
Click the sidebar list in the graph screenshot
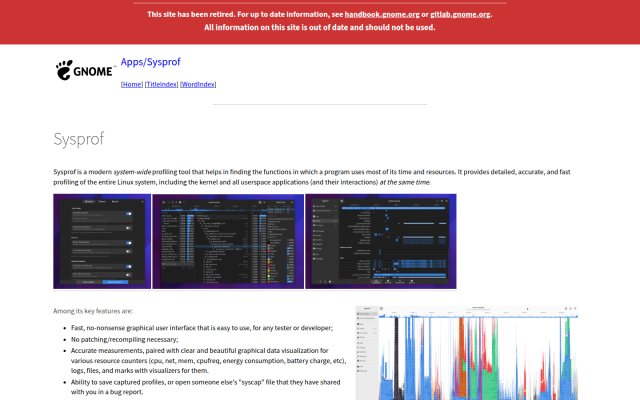point(367,353)
